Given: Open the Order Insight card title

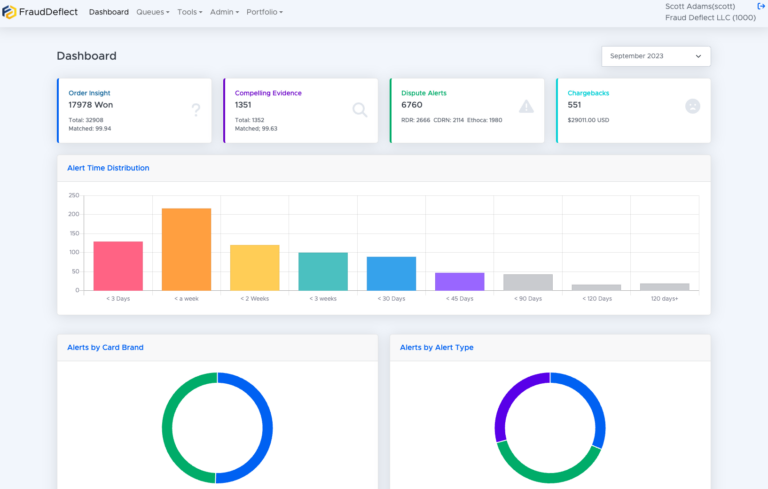Looking at the screenshot, I should tap(89, 93).
